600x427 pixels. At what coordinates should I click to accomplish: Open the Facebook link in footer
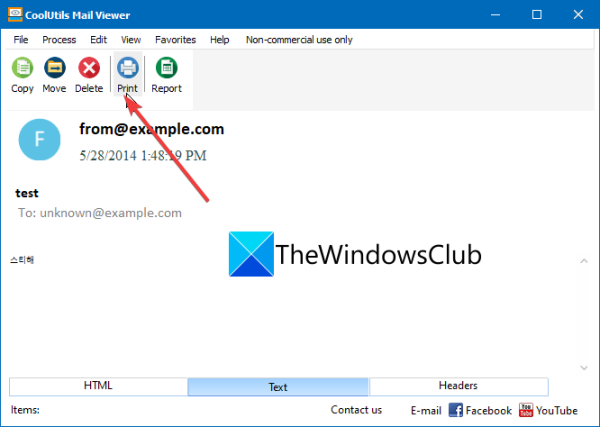click(480, 410)
